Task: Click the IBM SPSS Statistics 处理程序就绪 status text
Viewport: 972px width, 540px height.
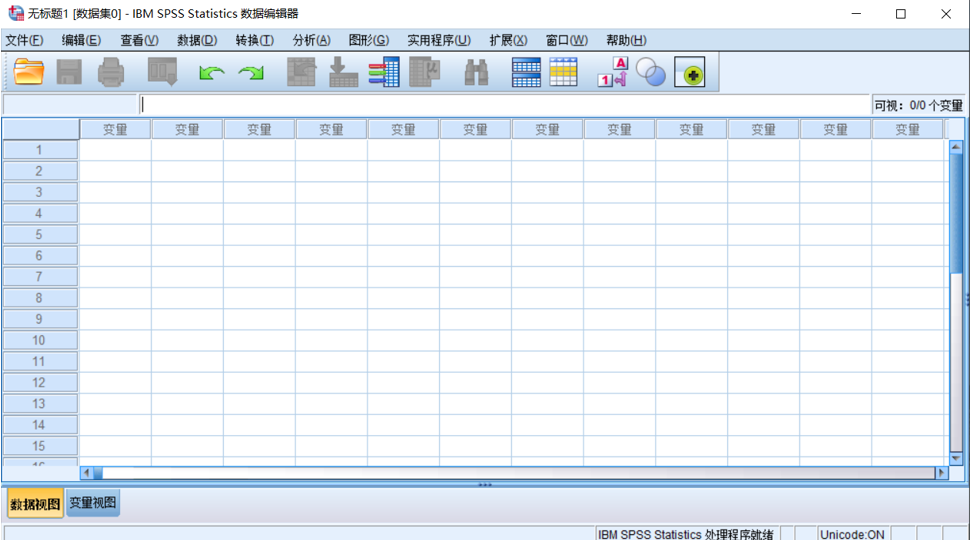Action: 686,534
